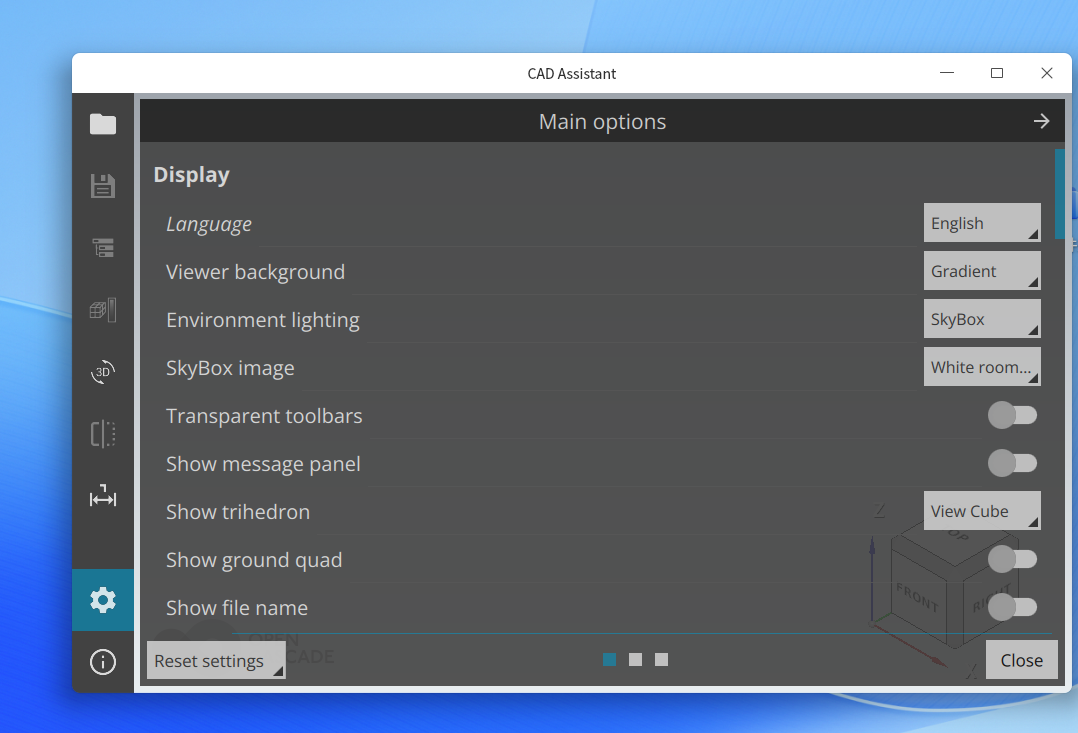Click the 3D box display mode icon
This screenshot has height=733, width=1078.
pyautogui.click(x=103, y=310)
